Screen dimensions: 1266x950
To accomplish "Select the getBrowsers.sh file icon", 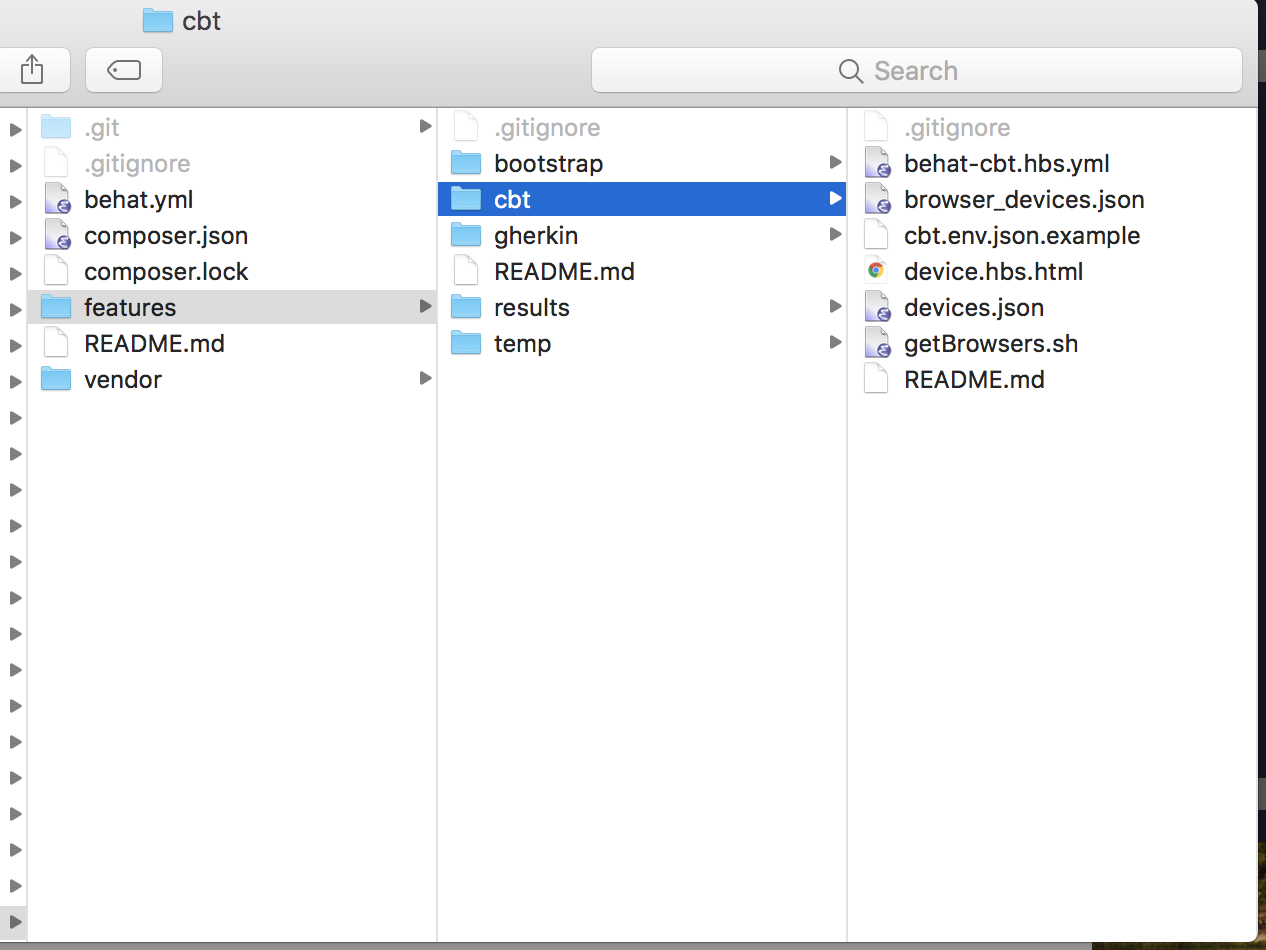I will [x=877, y=343].
